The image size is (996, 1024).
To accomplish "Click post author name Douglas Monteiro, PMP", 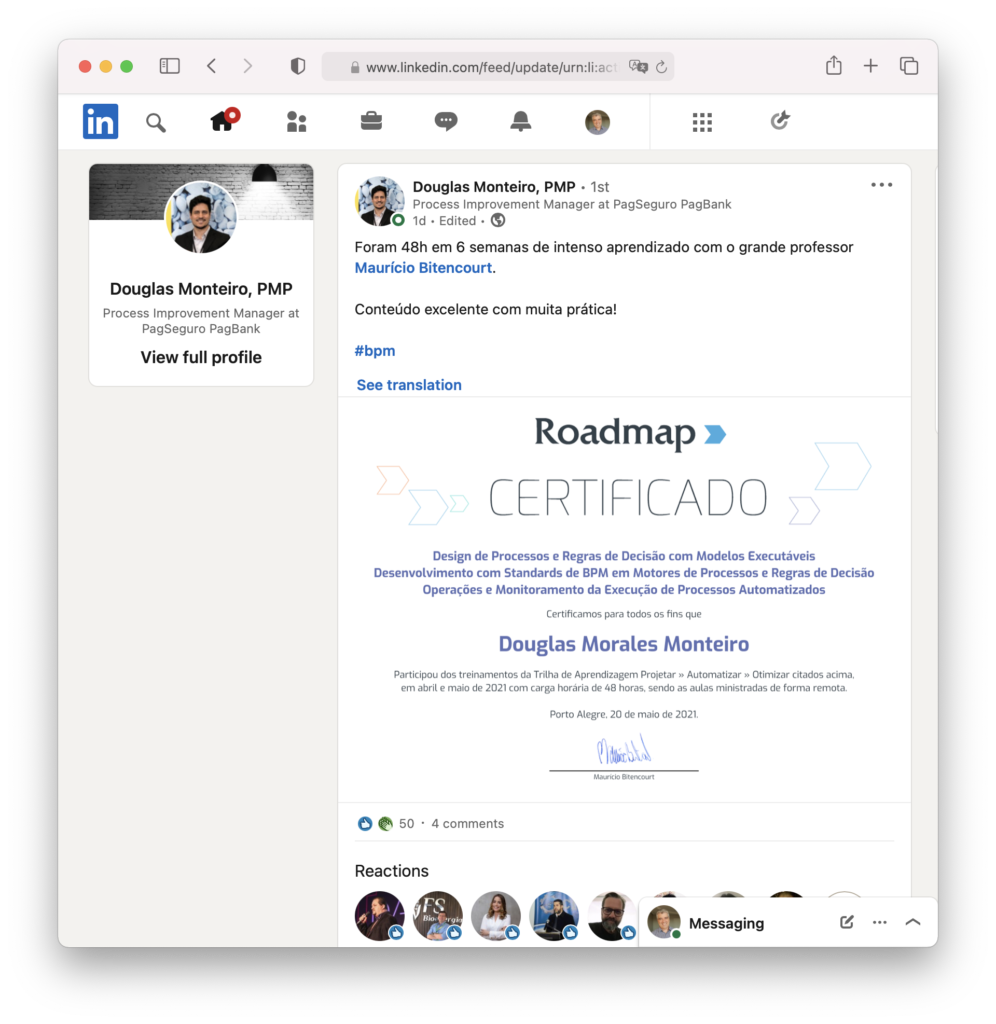I will coord(494,187).
